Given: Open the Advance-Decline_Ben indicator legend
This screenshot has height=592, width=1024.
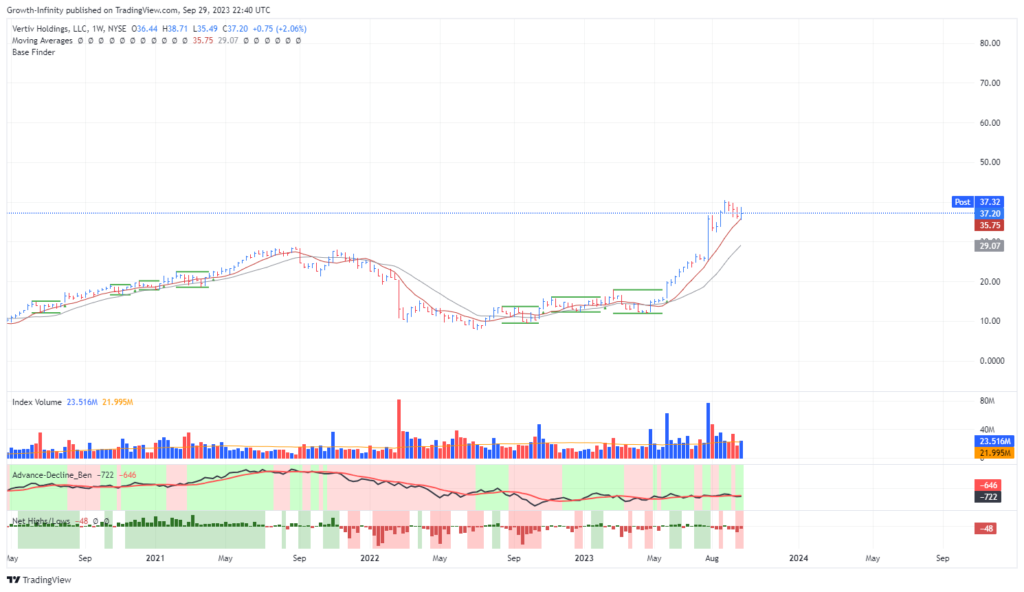Looking at the screenshot, I should tap(52, 473).
